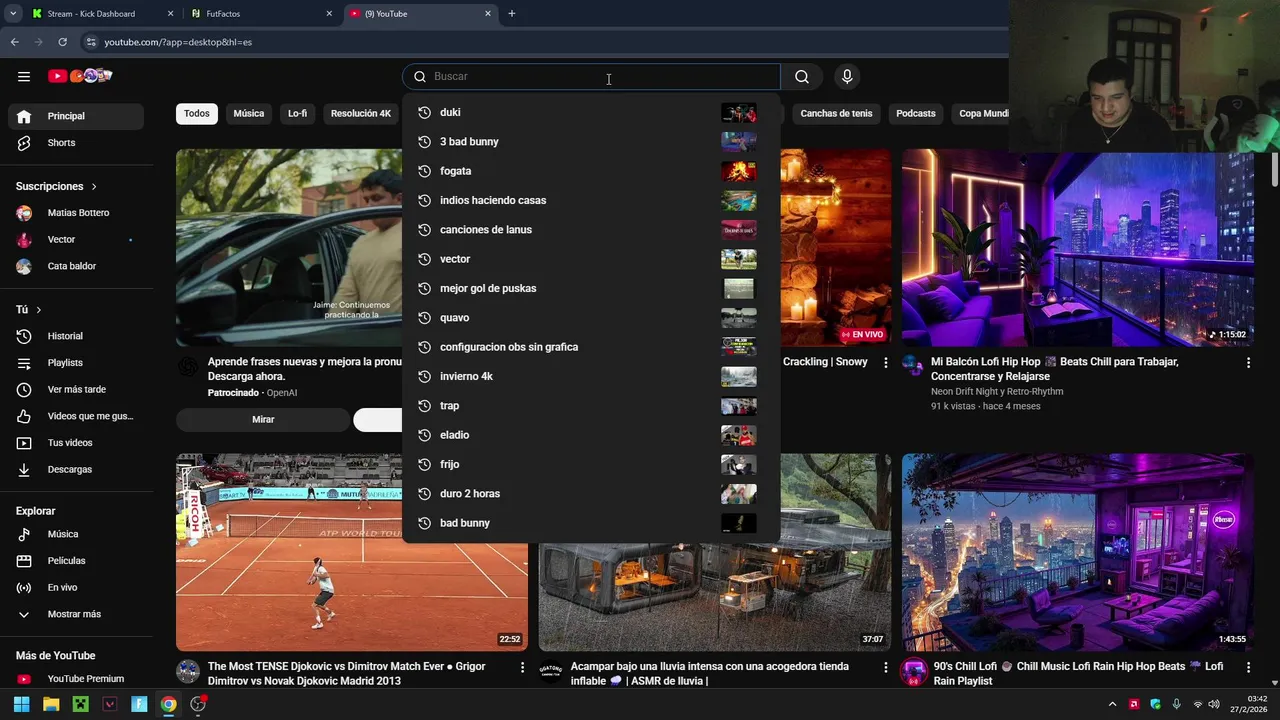Viewport: 1280px width, 720px height.
Task: Expand Suscripciones section chevron
Action: [x=94, y=187]
